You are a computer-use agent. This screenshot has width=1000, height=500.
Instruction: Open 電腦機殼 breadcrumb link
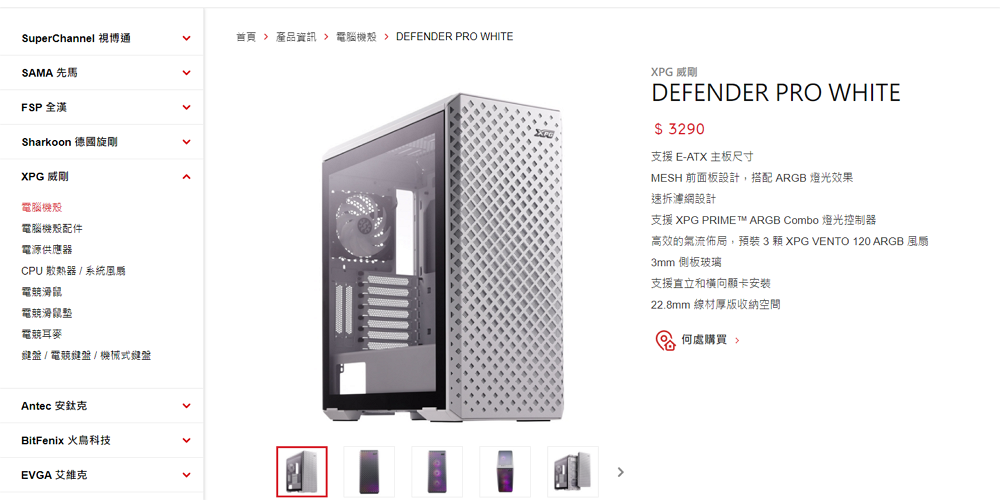pos(356,36)
